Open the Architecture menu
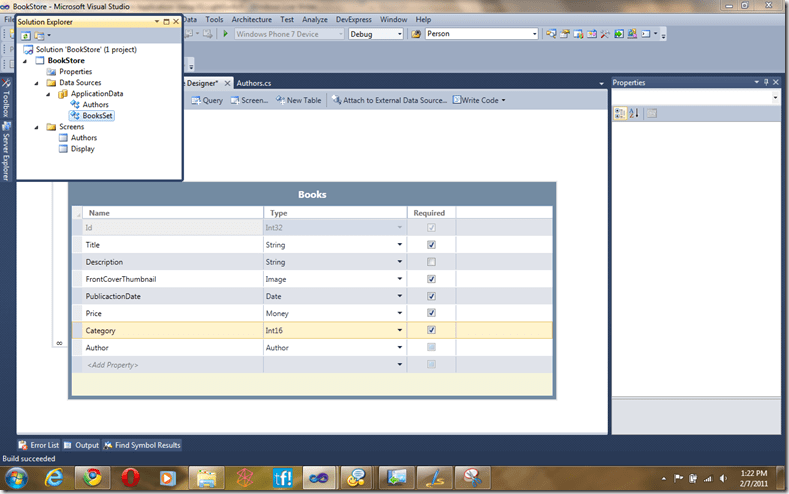Viewport: 789px width, 494px height. pyautogui.click(x=250, y=19)
